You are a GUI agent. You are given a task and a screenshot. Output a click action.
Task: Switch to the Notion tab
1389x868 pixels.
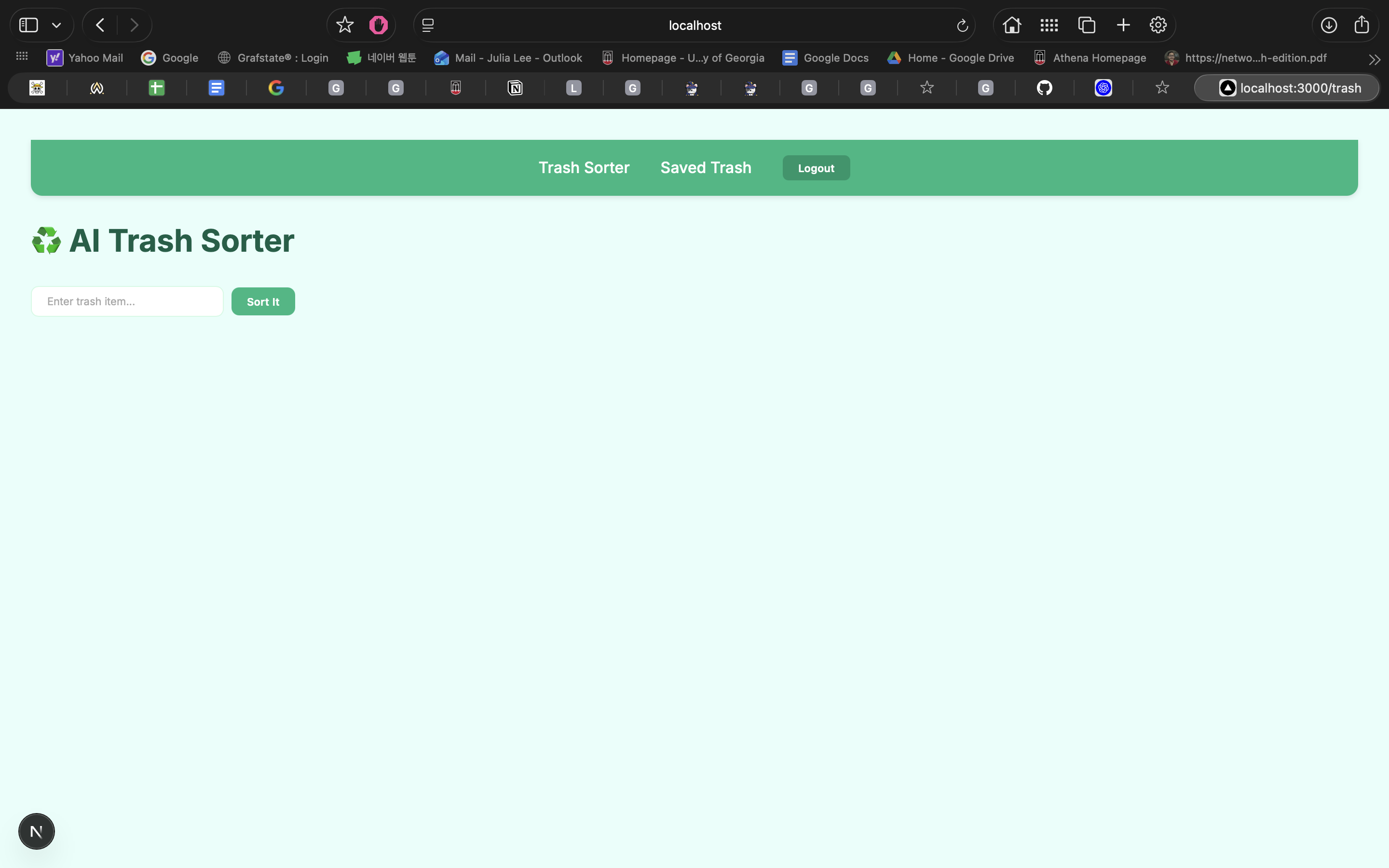(515, 88)
